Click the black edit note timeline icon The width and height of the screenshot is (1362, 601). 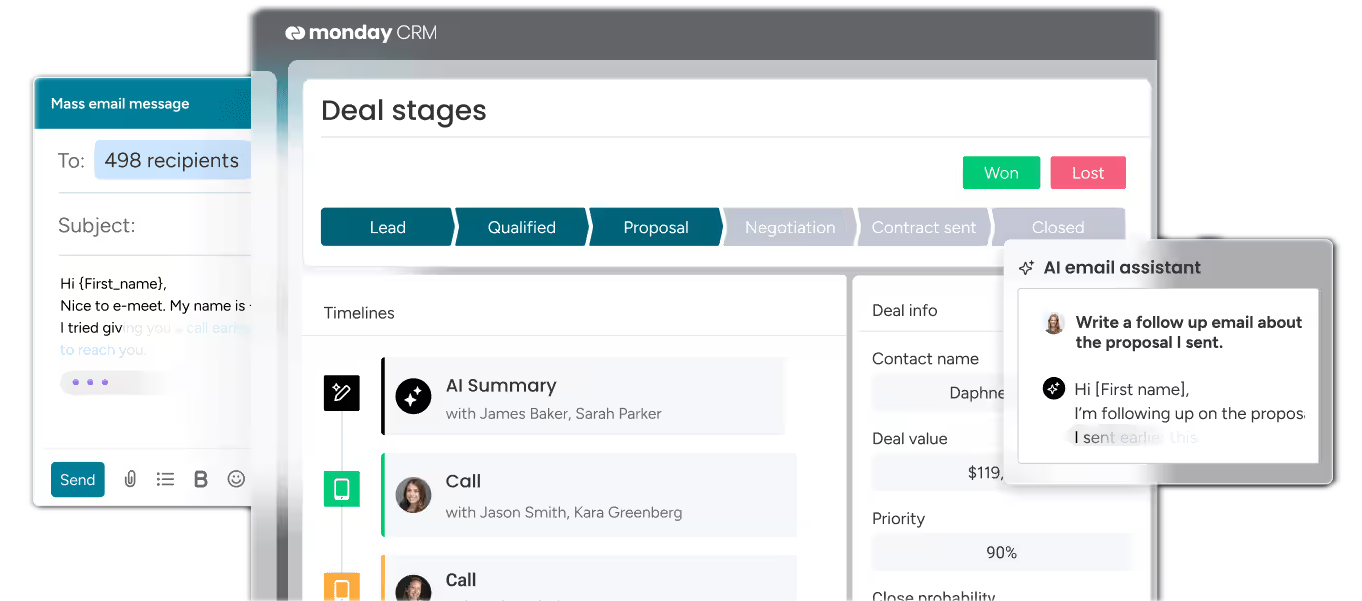tap(341, 393)
